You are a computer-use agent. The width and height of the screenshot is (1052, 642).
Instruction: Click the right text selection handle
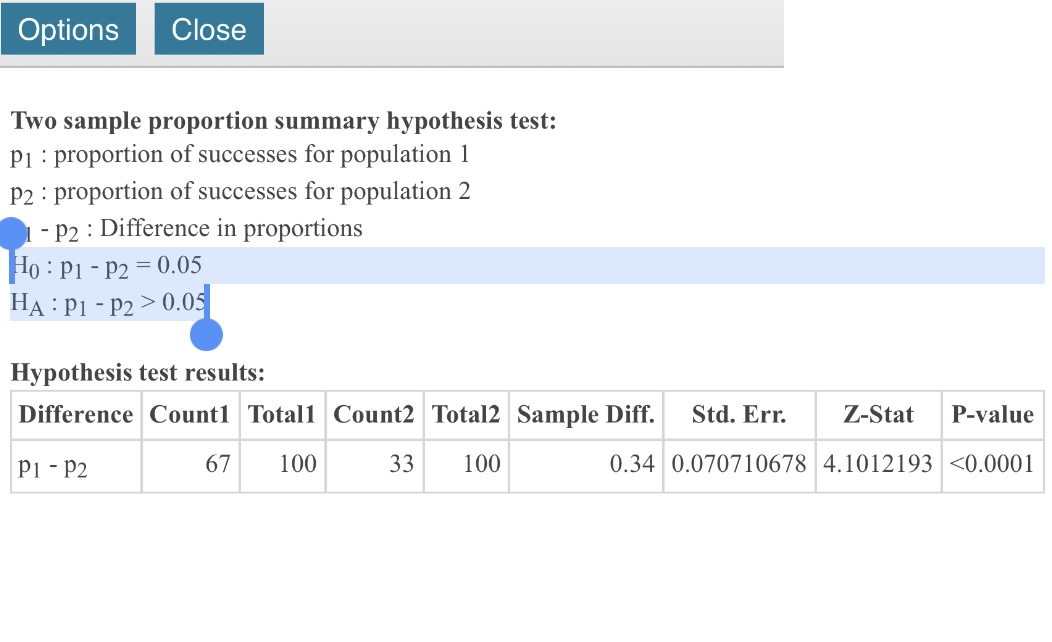click(x=205, y=335)
